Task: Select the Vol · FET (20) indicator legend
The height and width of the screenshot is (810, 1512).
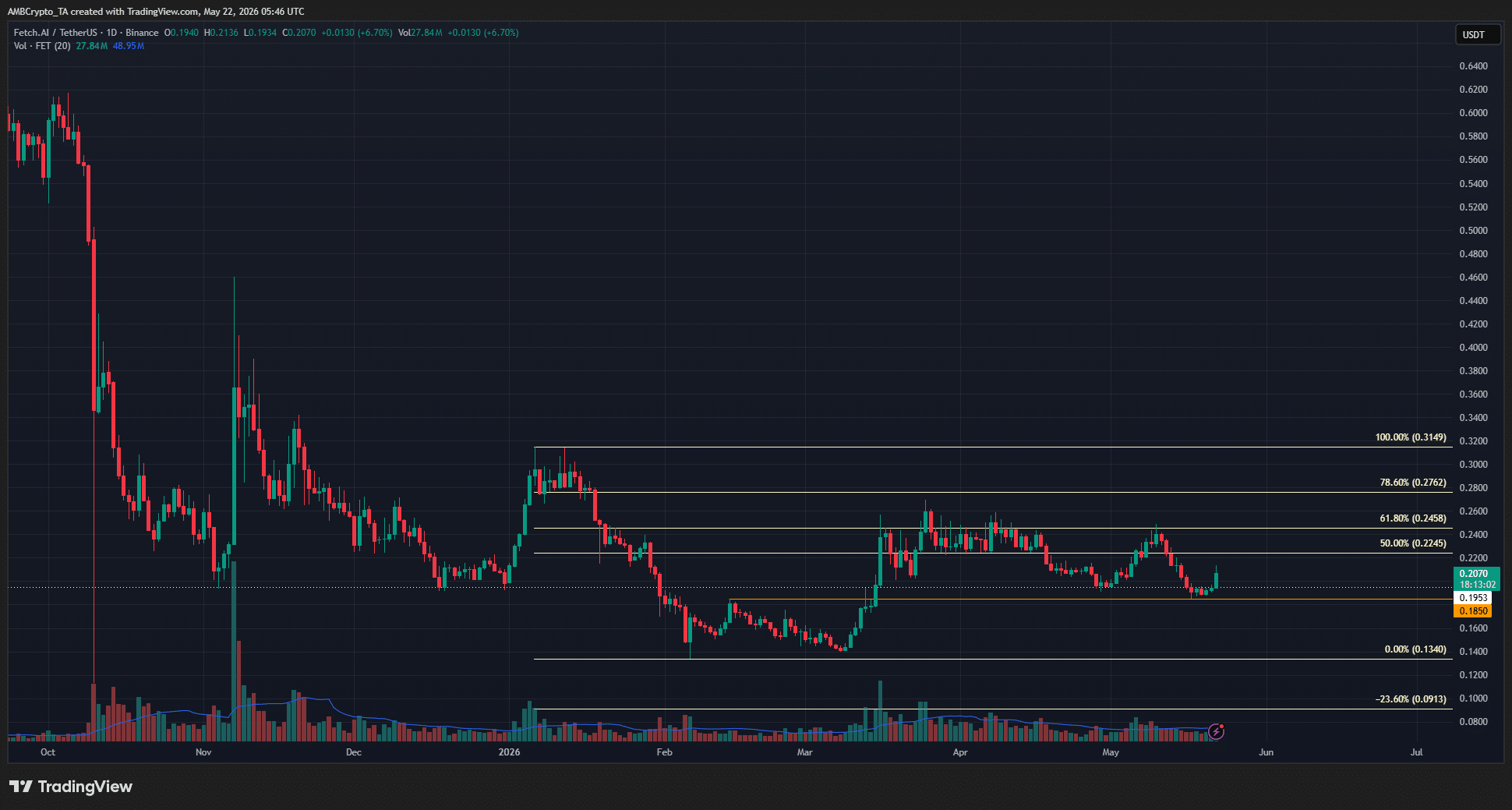Action: [x=42, y=46]
